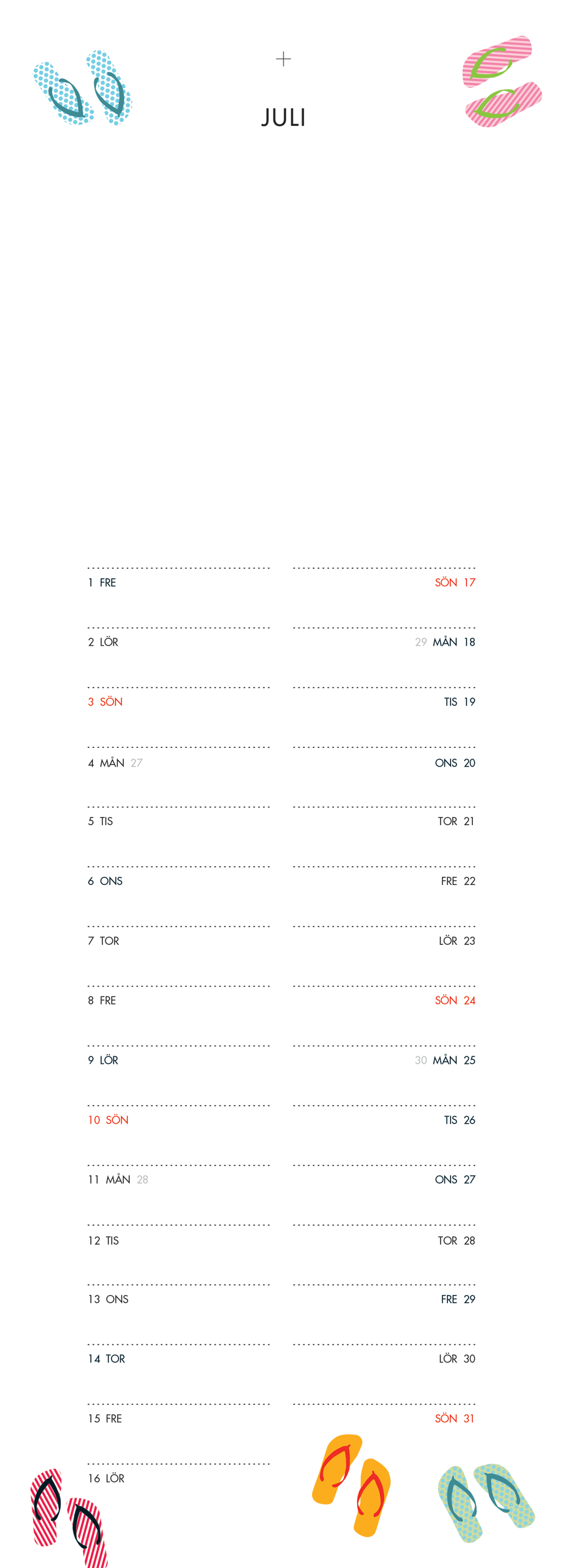This screenshot has height=1568, width=567.
Task: Select the 7 TOR date entry
Action: point(103,941)
